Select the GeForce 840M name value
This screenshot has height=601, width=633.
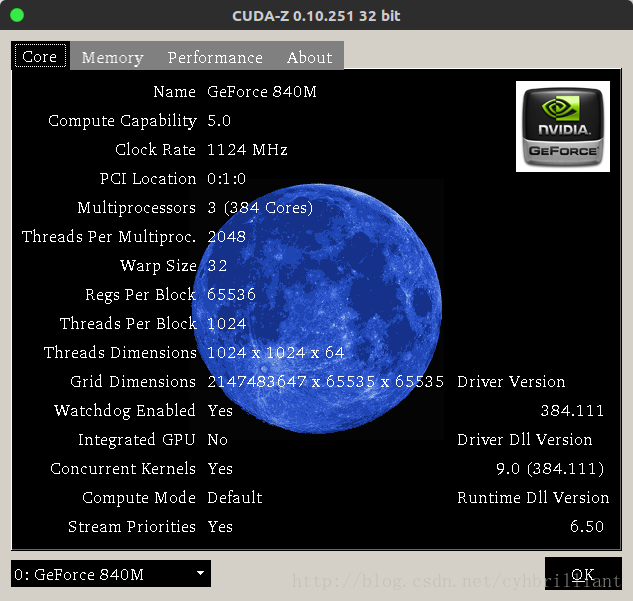click(x=262, y=92)
